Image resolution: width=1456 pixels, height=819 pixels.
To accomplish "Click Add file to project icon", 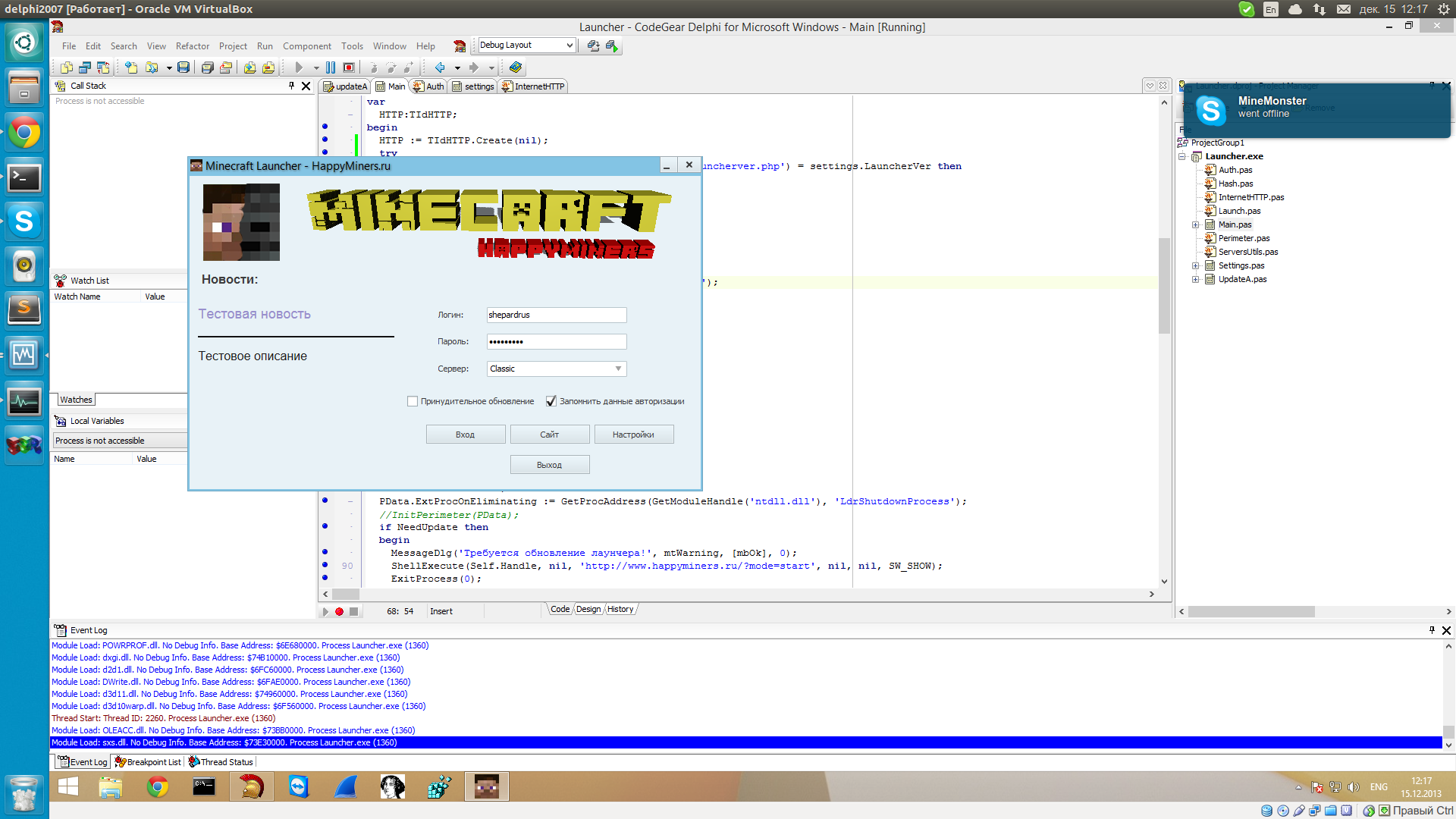I will [249, 67].
